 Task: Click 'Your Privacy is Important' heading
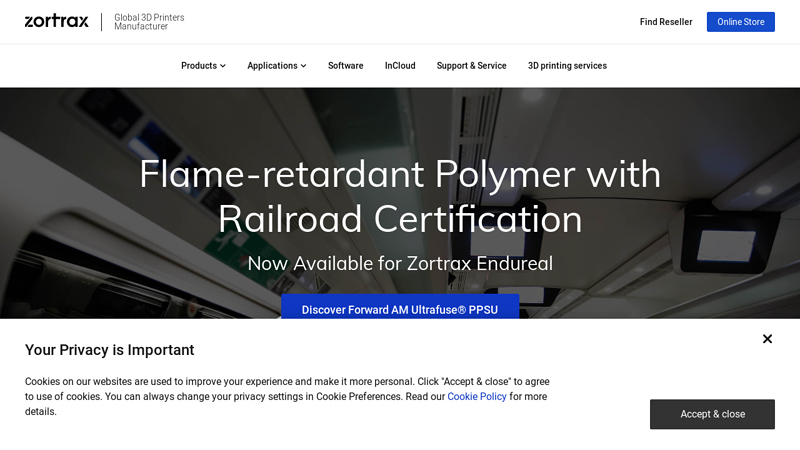point(110,350)
